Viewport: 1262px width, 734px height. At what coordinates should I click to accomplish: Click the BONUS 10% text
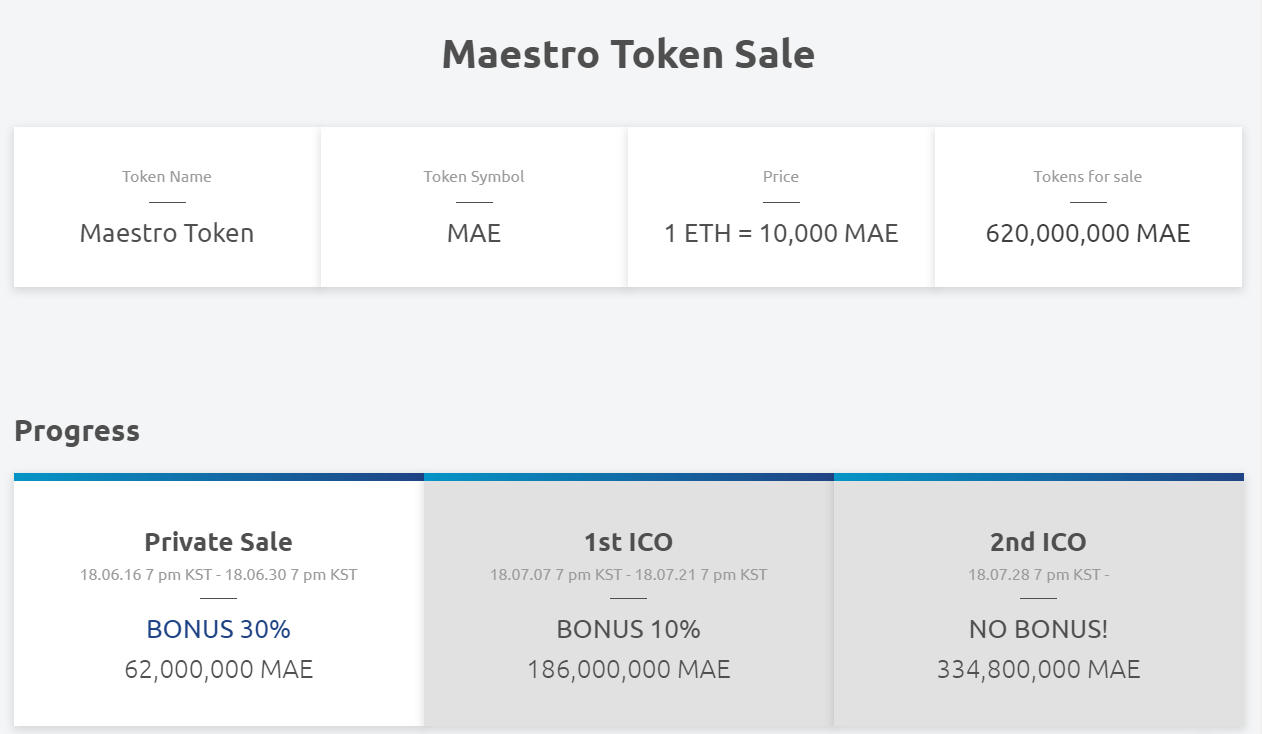click(628, 629)
